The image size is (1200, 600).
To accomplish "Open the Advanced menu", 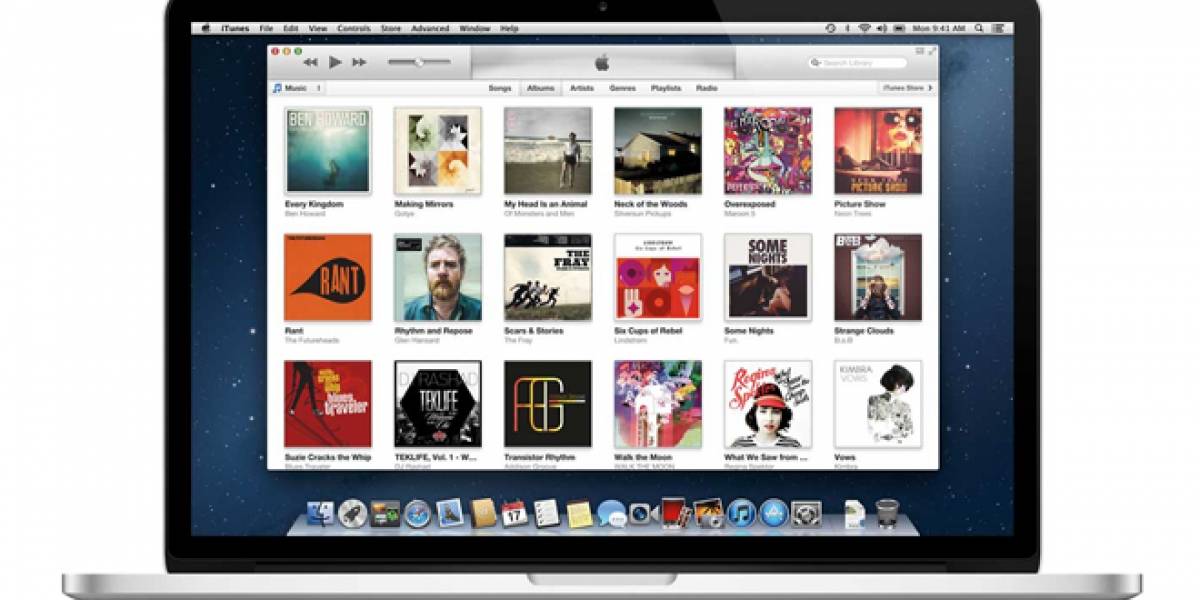I will (430, 28).
